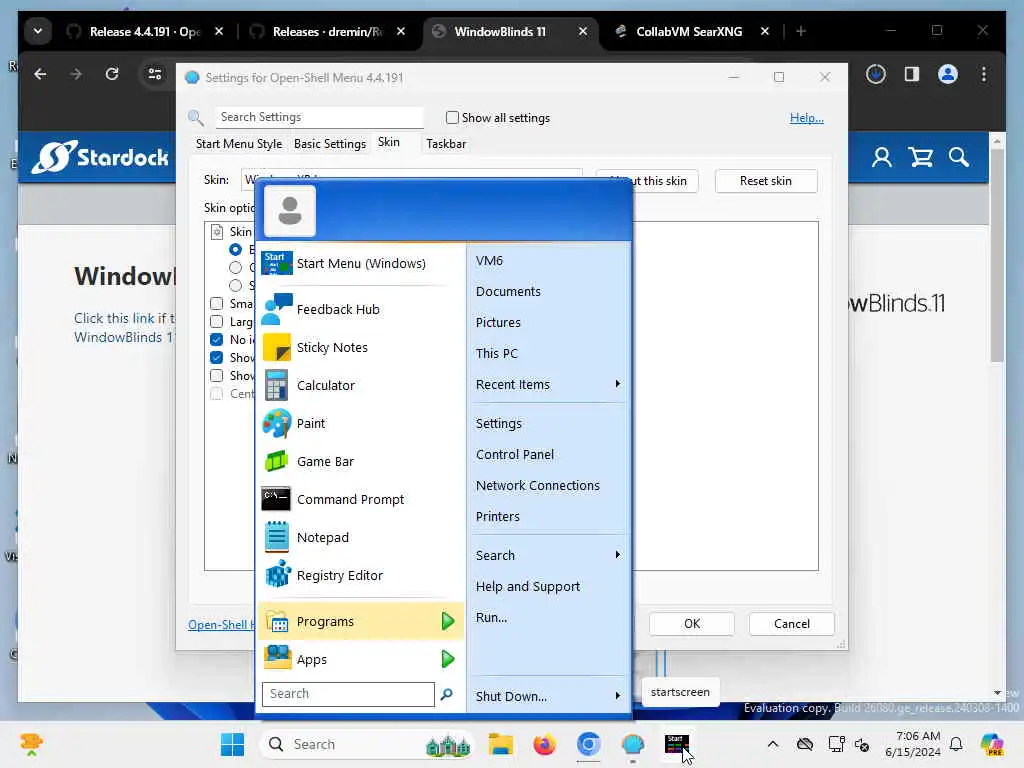Open the Help... link
The image size is (1024, 768).
[807, 118]
